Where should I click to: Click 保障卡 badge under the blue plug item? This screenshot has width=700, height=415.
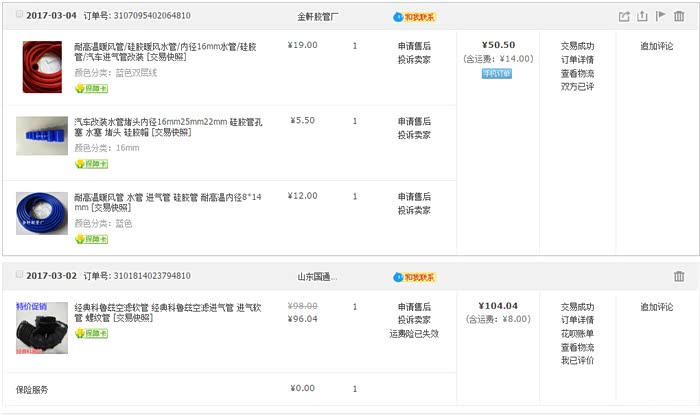(x=91, y=163)
